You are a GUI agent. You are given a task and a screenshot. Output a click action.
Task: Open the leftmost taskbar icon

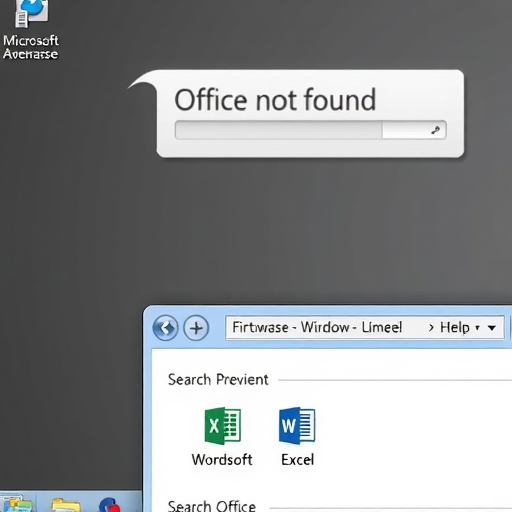pos(16,504)
